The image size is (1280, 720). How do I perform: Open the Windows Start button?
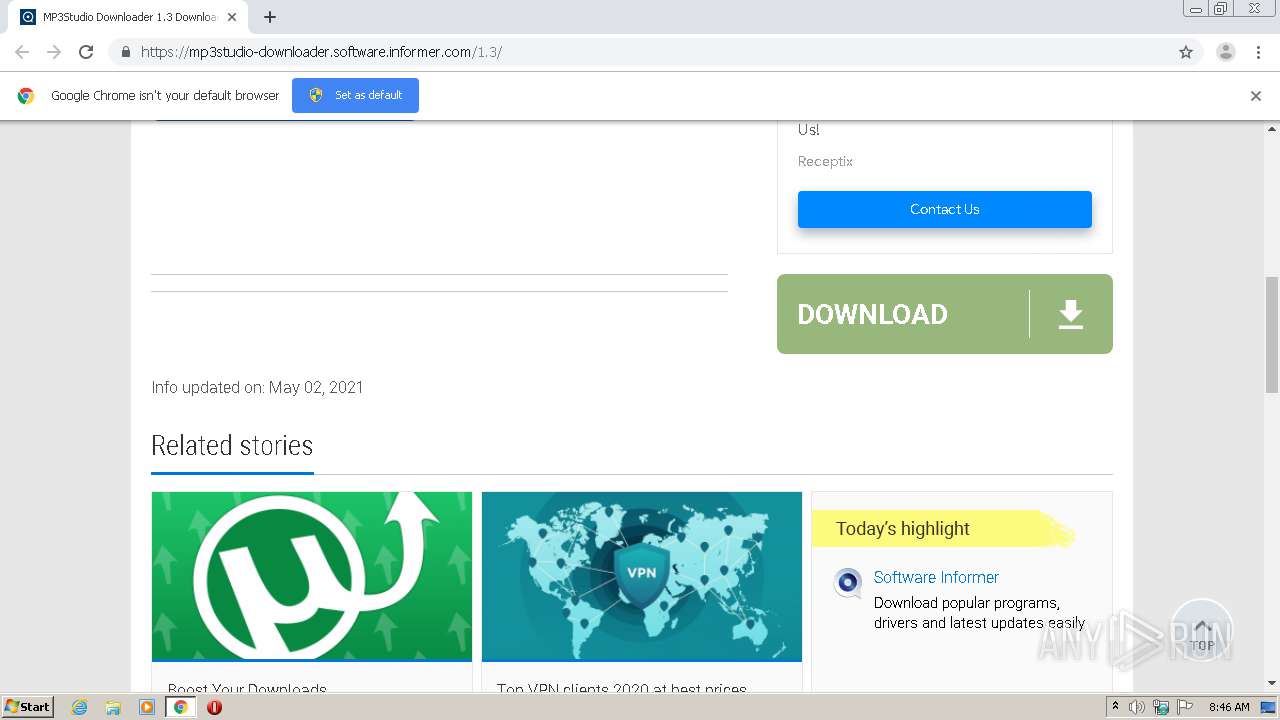click(28, 707)
